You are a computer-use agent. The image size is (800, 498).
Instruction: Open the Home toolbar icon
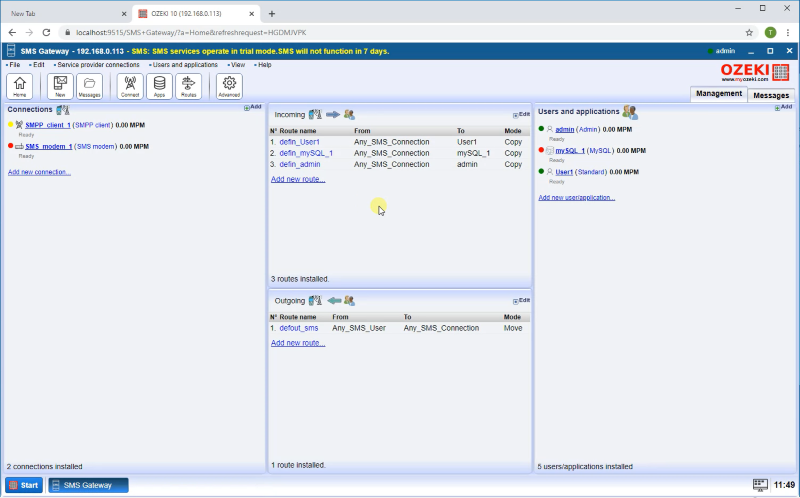(19, 86)
